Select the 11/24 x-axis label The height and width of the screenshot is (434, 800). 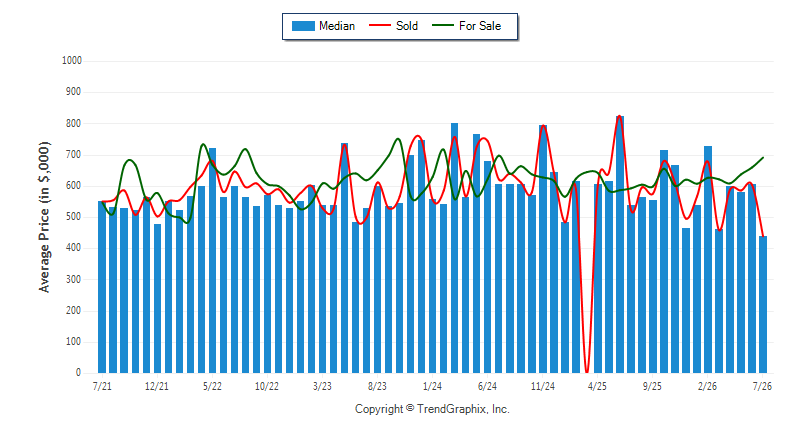(x=542, y=386)
